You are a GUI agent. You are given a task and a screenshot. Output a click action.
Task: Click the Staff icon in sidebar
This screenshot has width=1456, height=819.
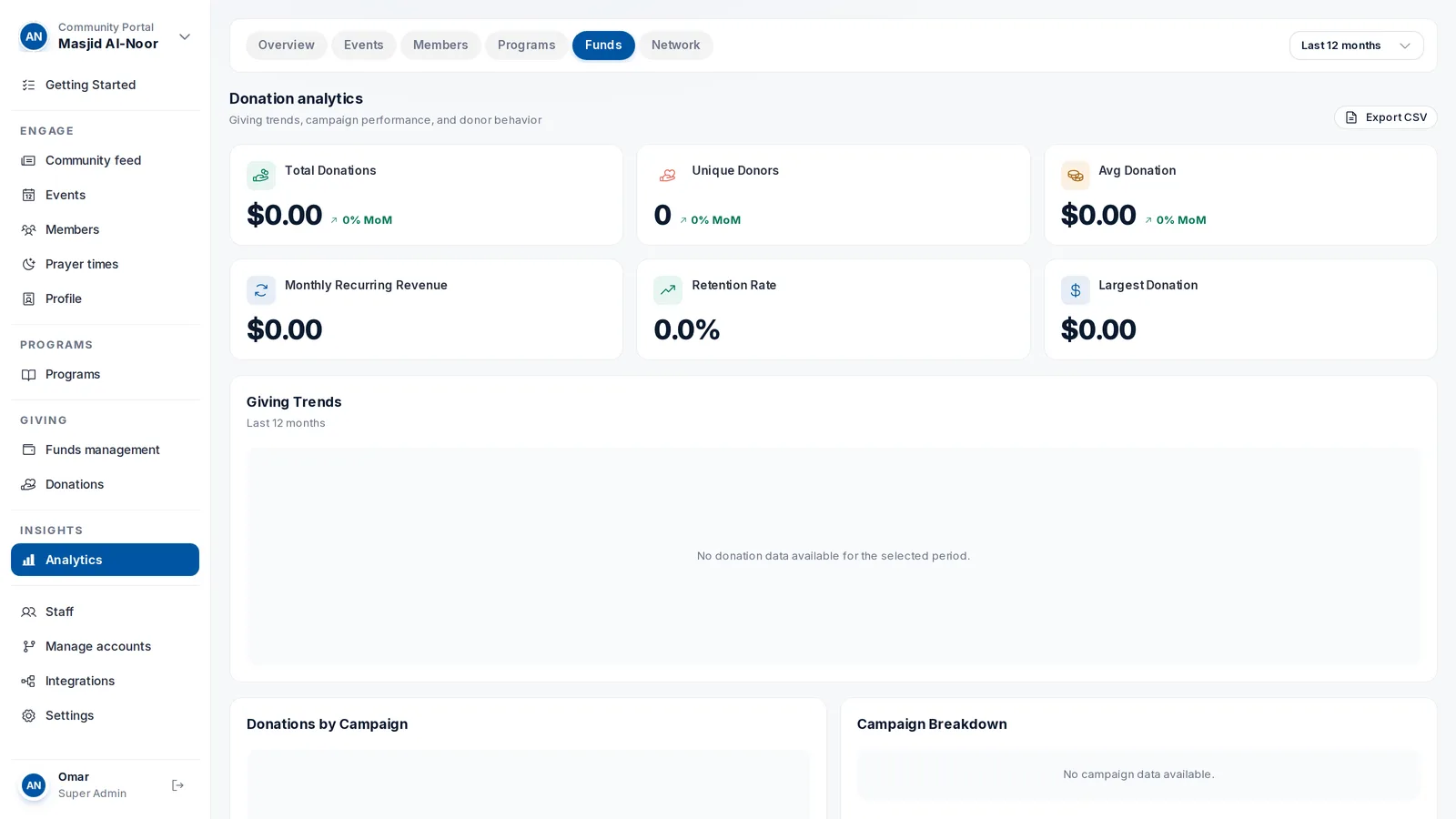[28, 612]
